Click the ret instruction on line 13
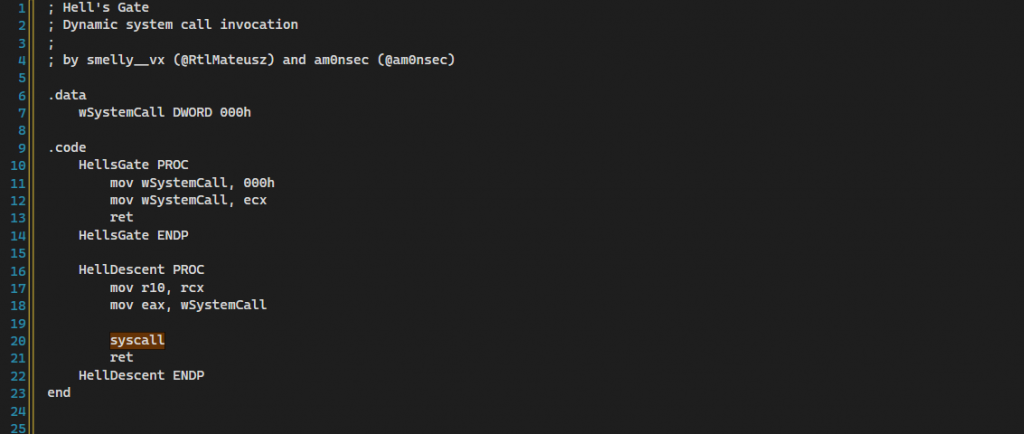This screenshot has width=1024, height=434. click(121, 217)
